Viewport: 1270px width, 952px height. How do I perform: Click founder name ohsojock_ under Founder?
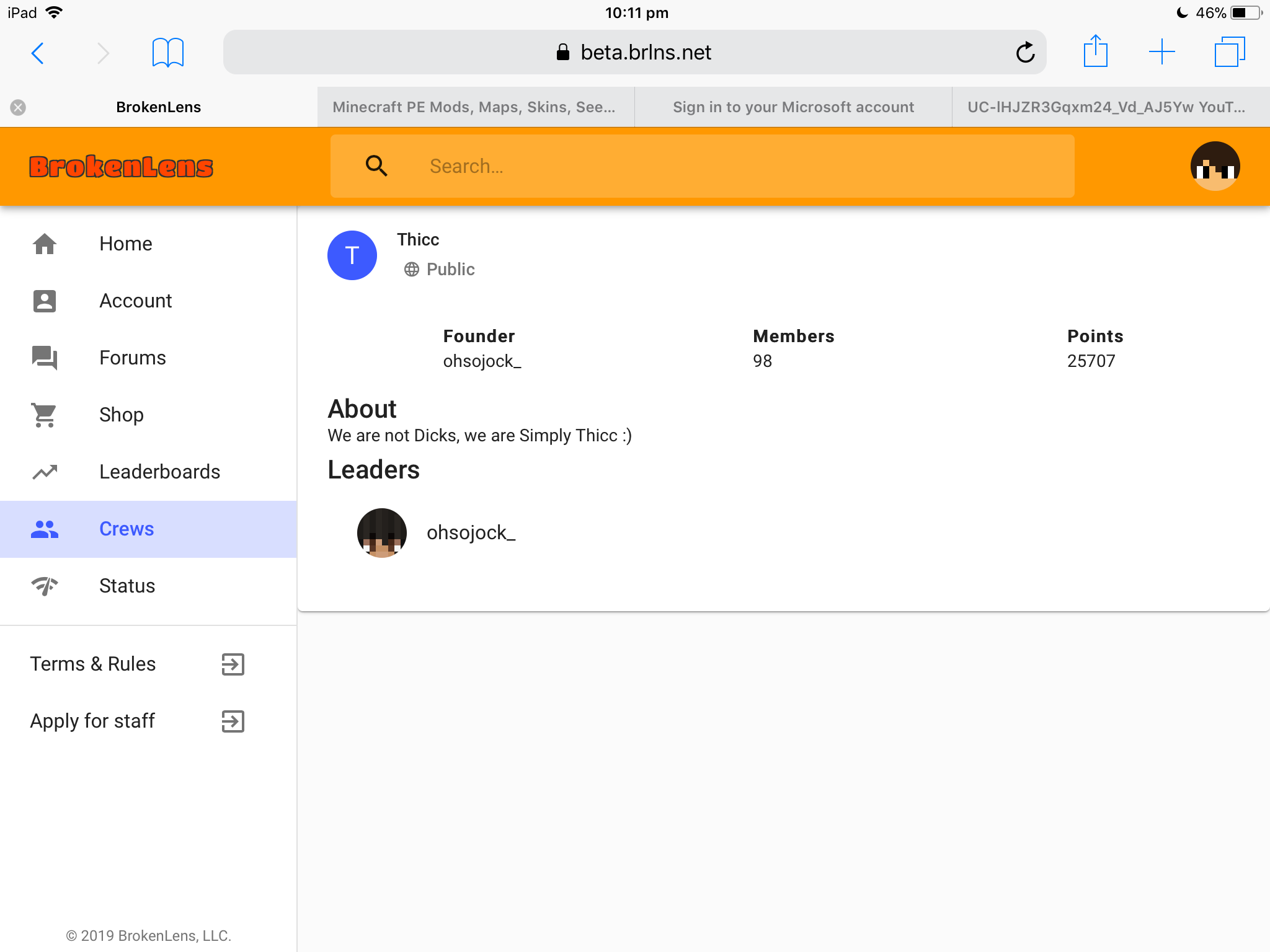[482, 361]
